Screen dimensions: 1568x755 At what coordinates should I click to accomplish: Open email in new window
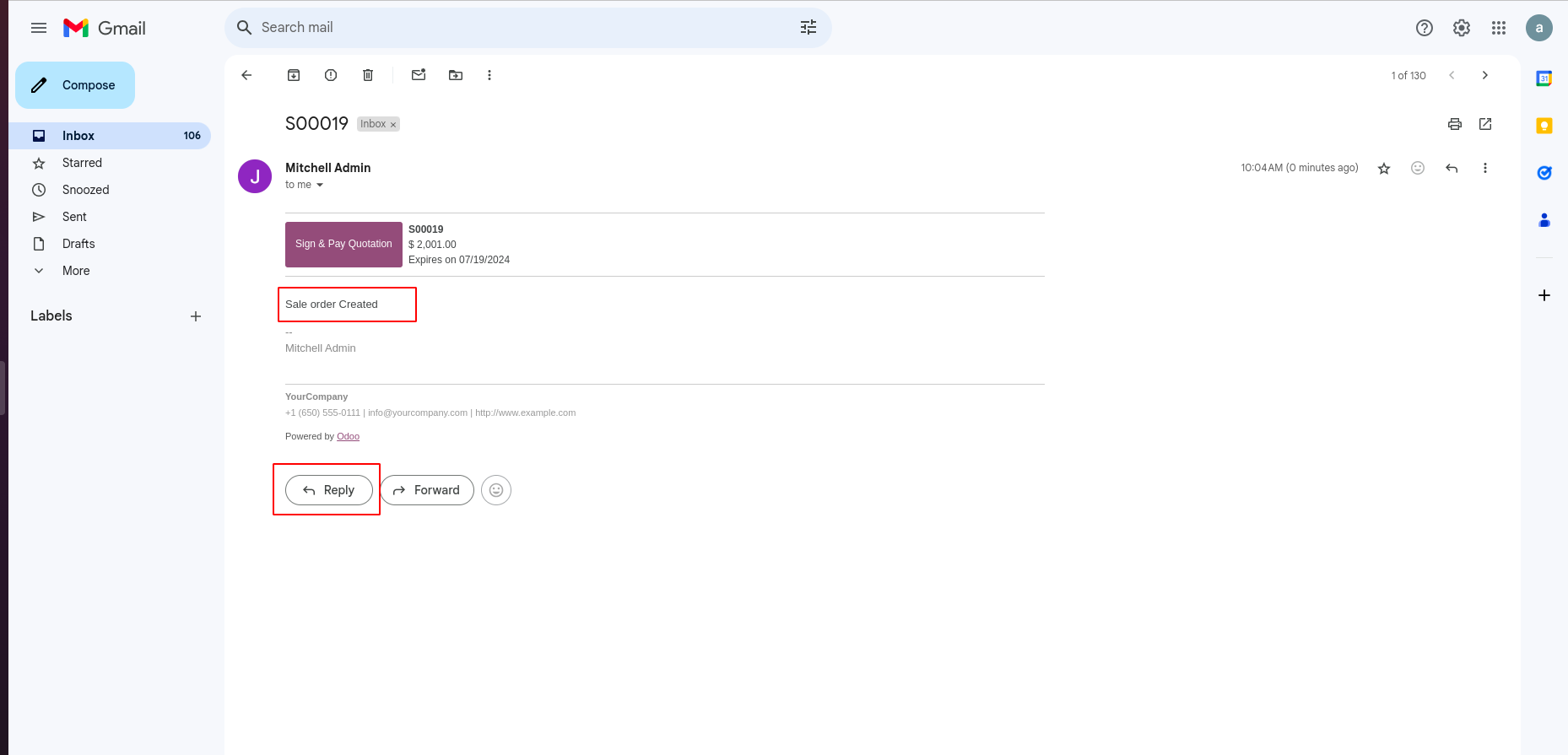pyautogui.click(x=1485, y=124)
